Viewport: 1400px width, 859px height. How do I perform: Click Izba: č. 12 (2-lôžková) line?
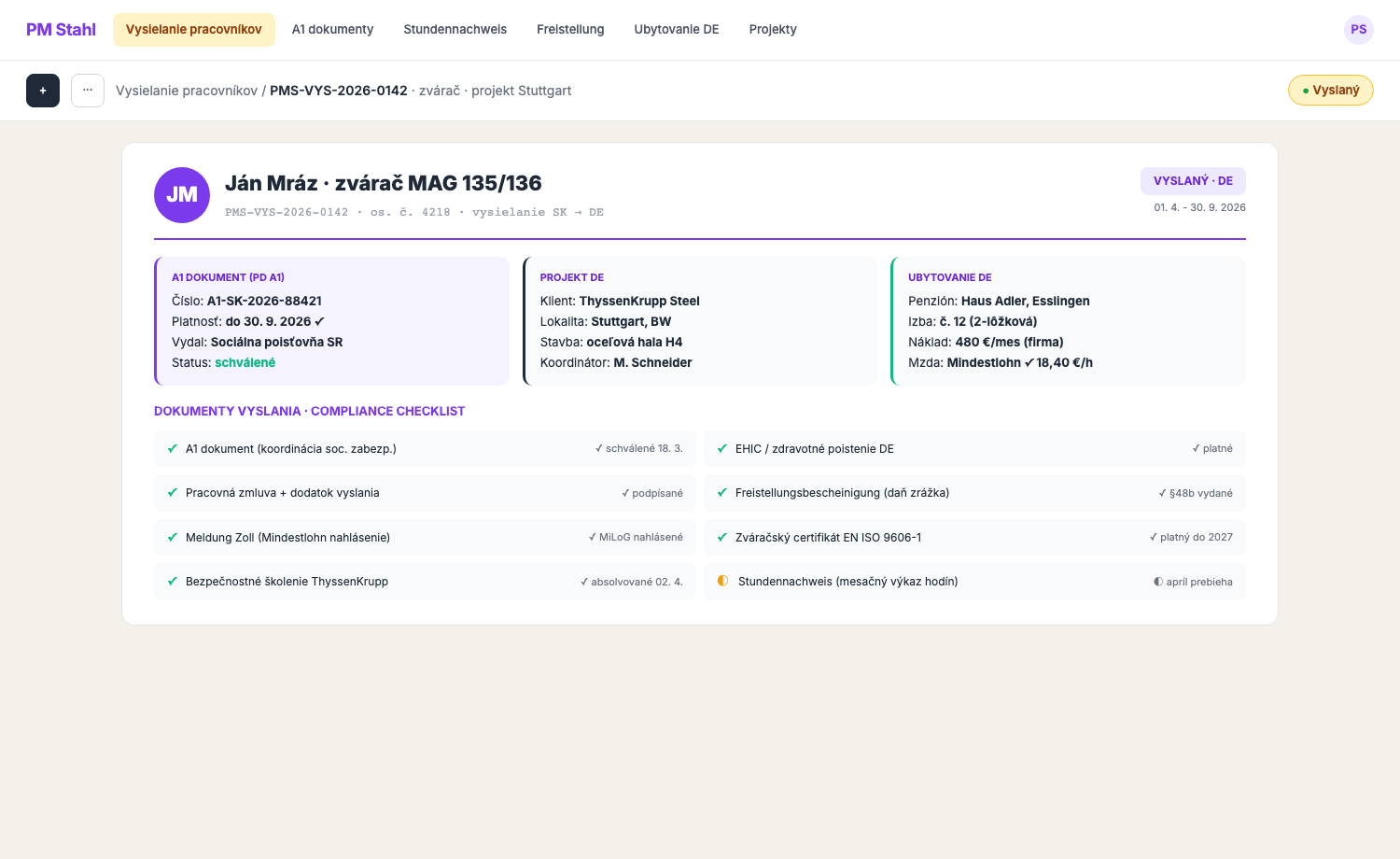(973, 321)
